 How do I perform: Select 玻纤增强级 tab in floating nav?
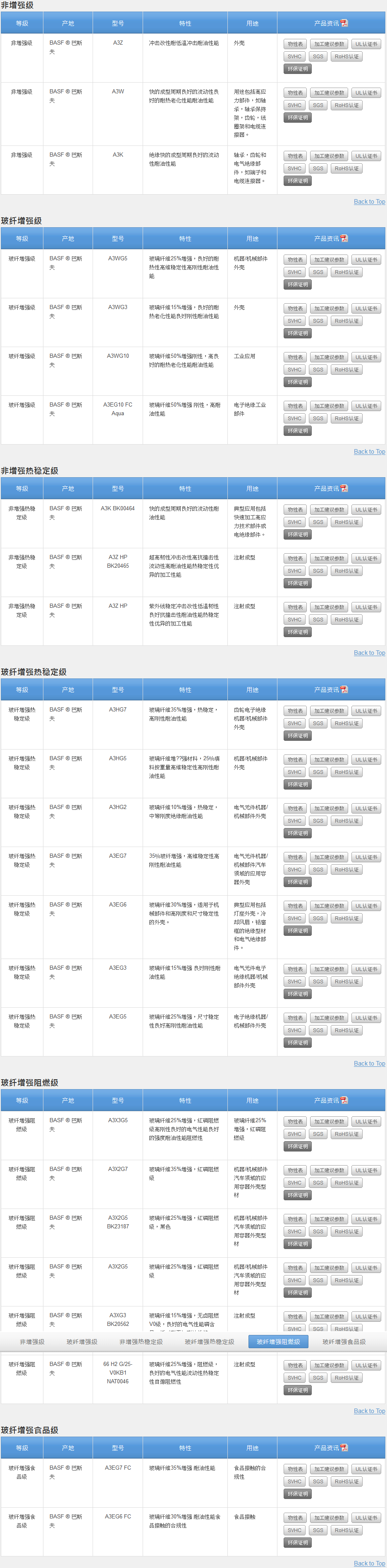(82, 1342)
